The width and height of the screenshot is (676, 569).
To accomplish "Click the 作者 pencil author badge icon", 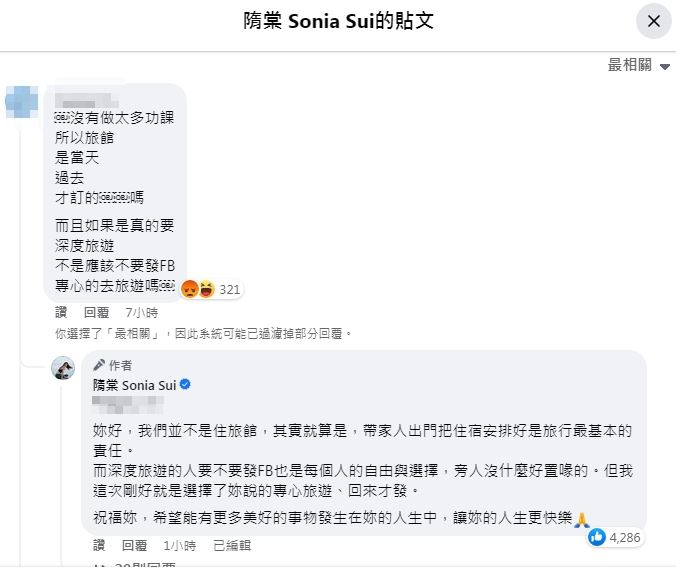I will point(99,365).
